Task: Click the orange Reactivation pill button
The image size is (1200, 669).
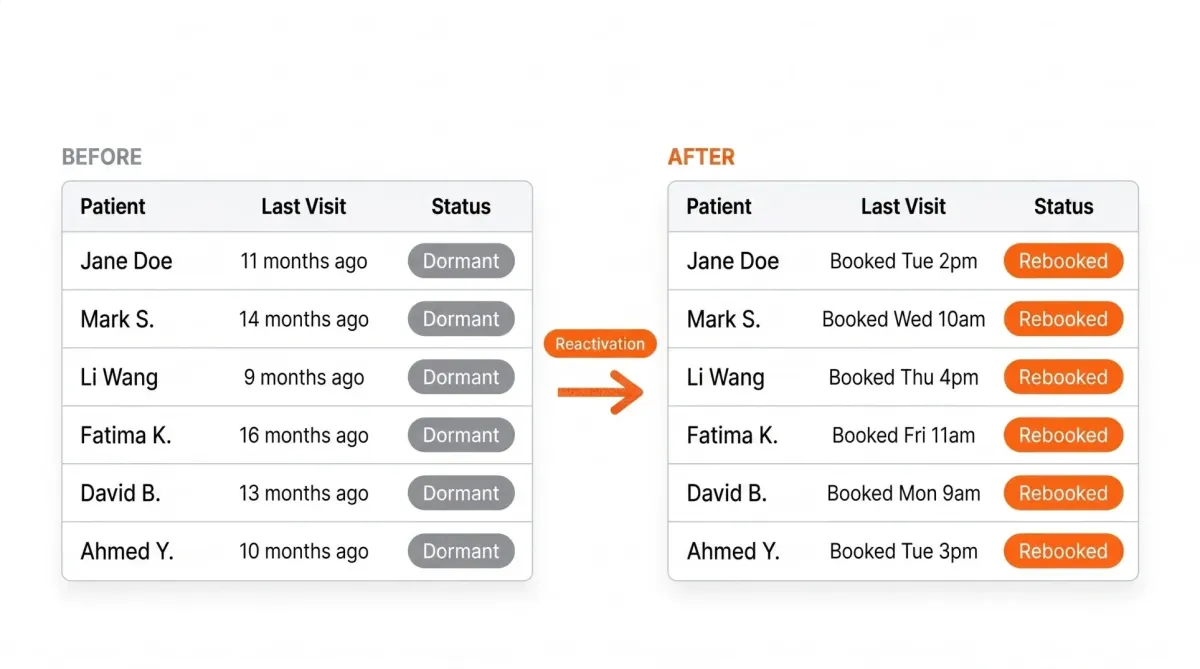Action: (x=600, y=344)
